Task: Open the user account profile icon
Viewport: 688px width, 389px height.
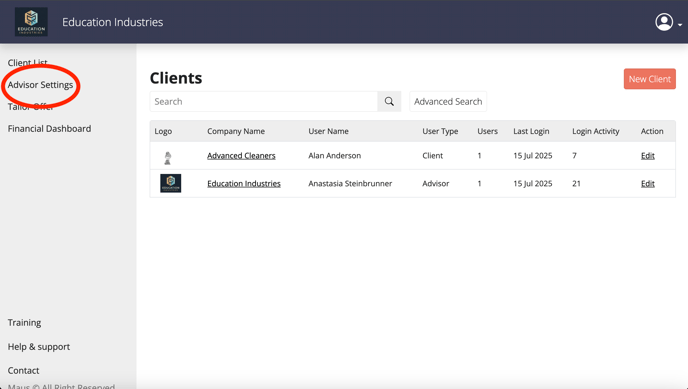Action: point(664,22)
